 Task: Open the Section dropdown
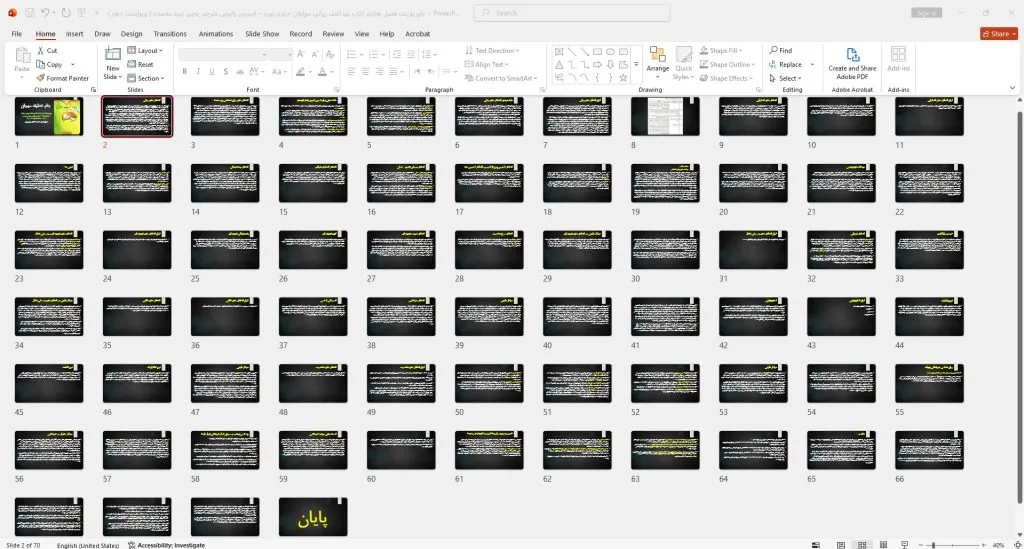click(x=146, y=78)
